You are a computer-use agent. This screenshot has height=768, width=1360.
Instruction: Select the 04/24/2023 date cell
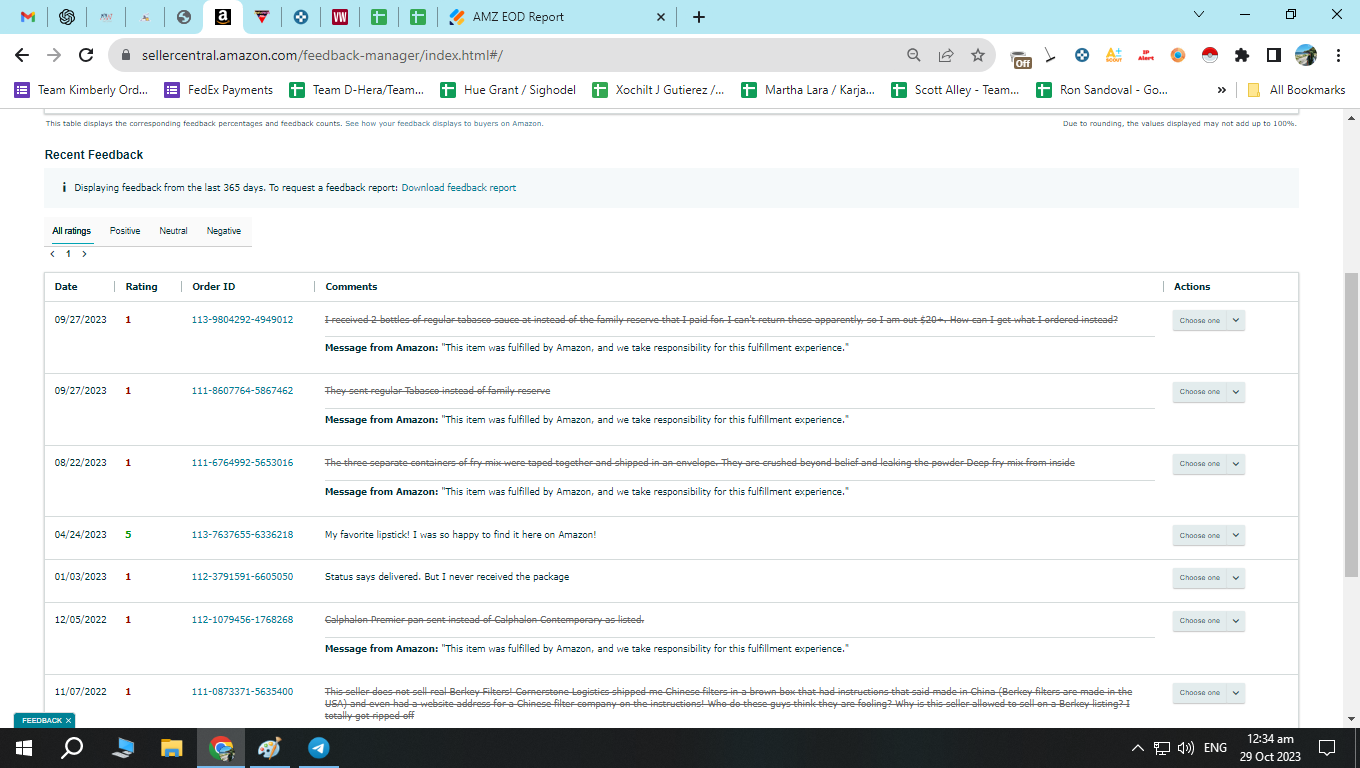(x=80, y=535)
